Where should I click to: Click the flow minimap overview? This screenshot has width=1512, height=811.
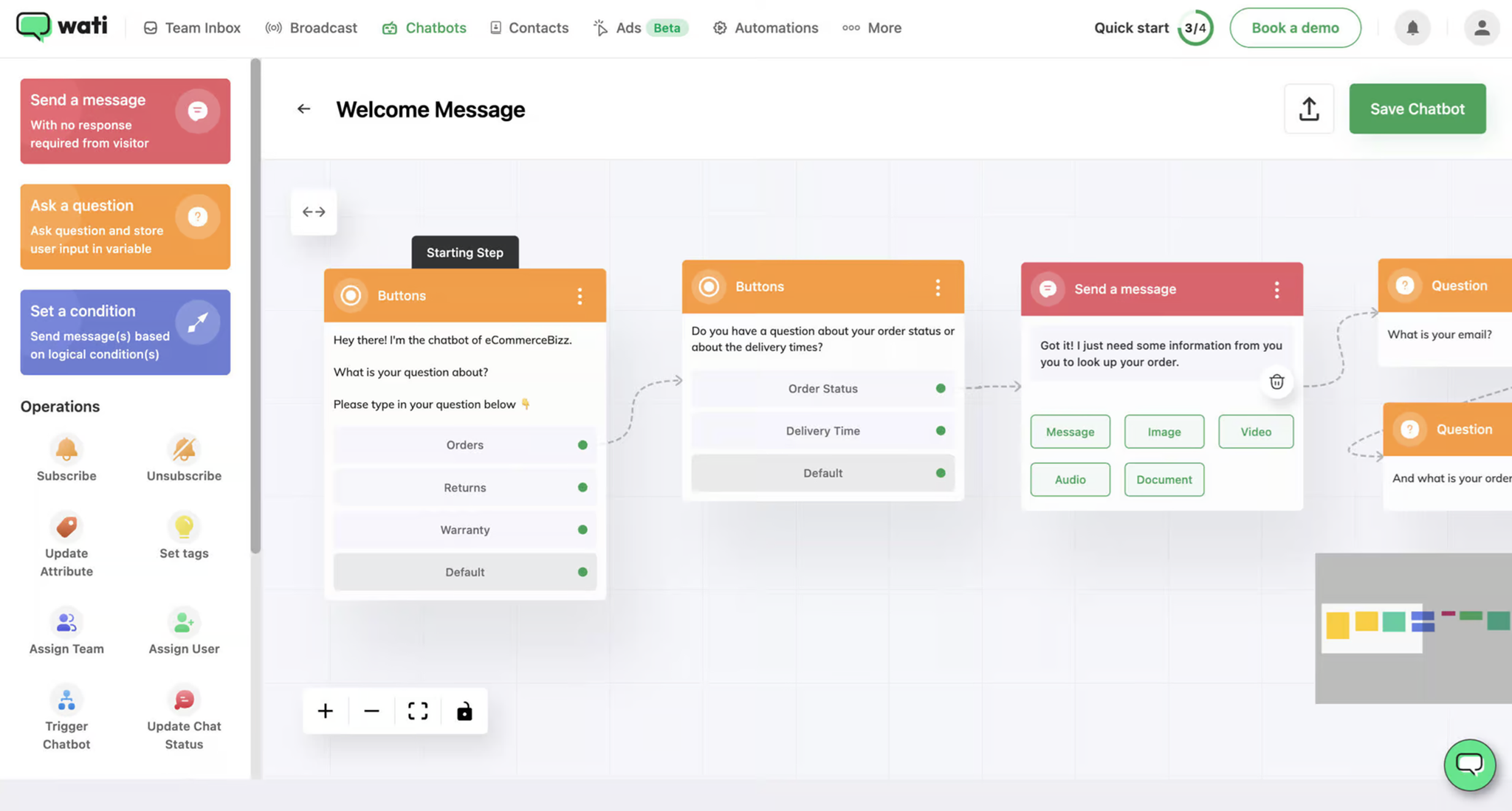(x=1413, y=627)
